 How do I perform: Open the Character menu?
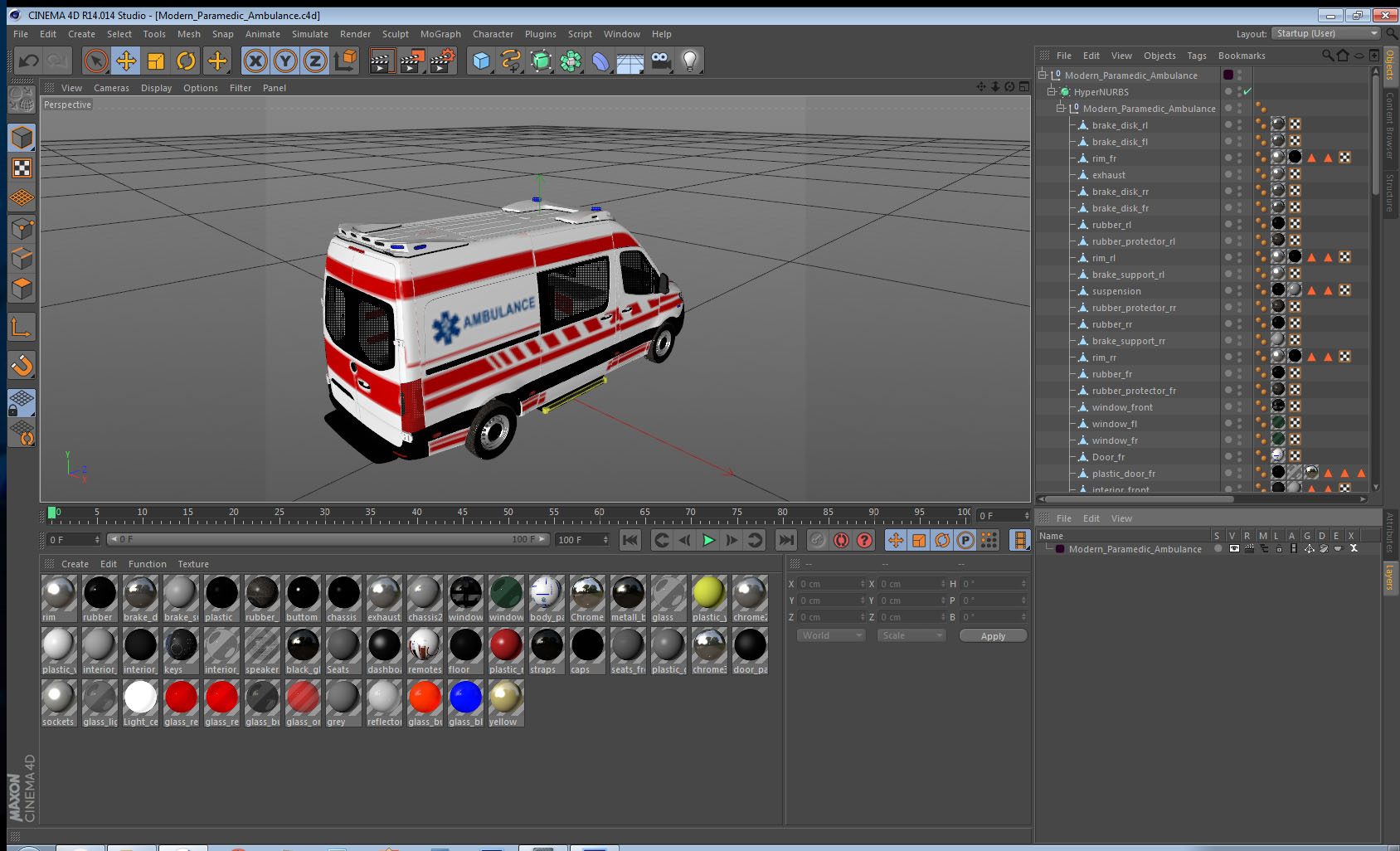click(493, 34)
